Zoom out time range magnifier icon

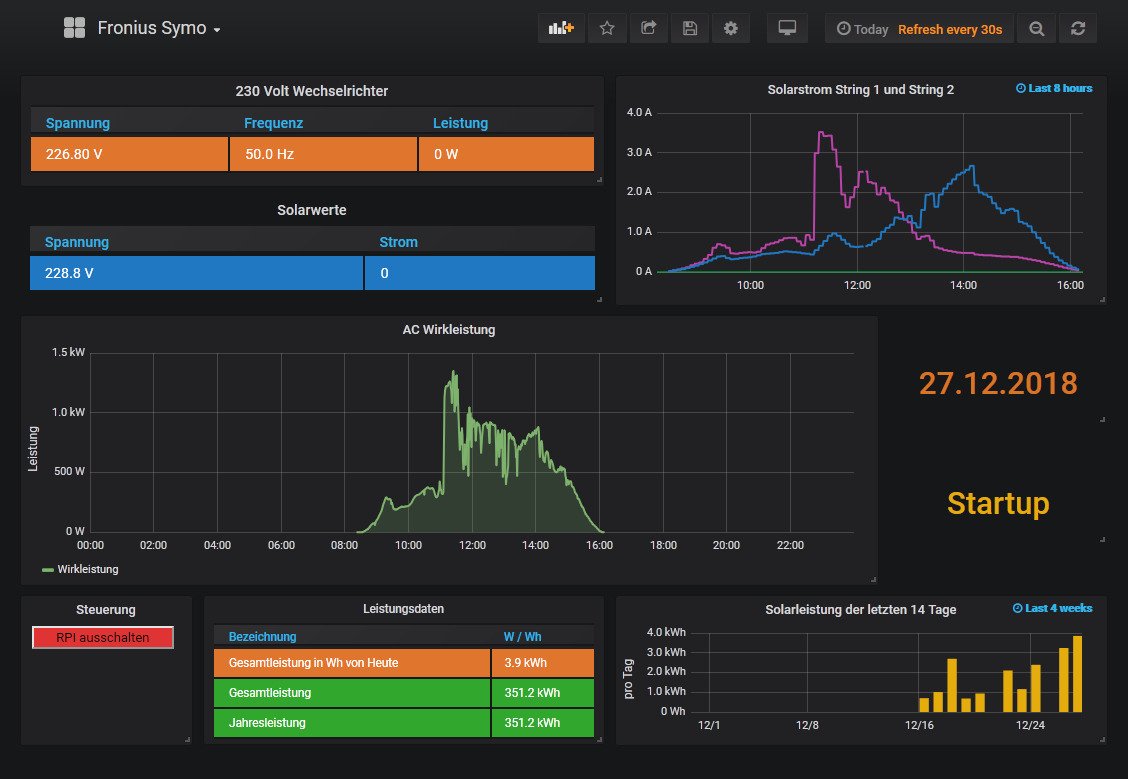(x=1036, y=29)
